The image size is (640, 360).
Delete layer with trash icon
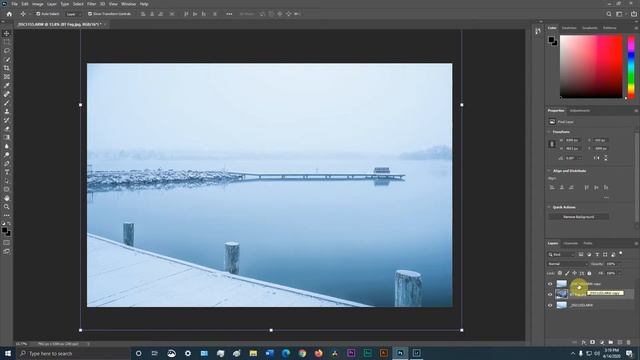629,342
